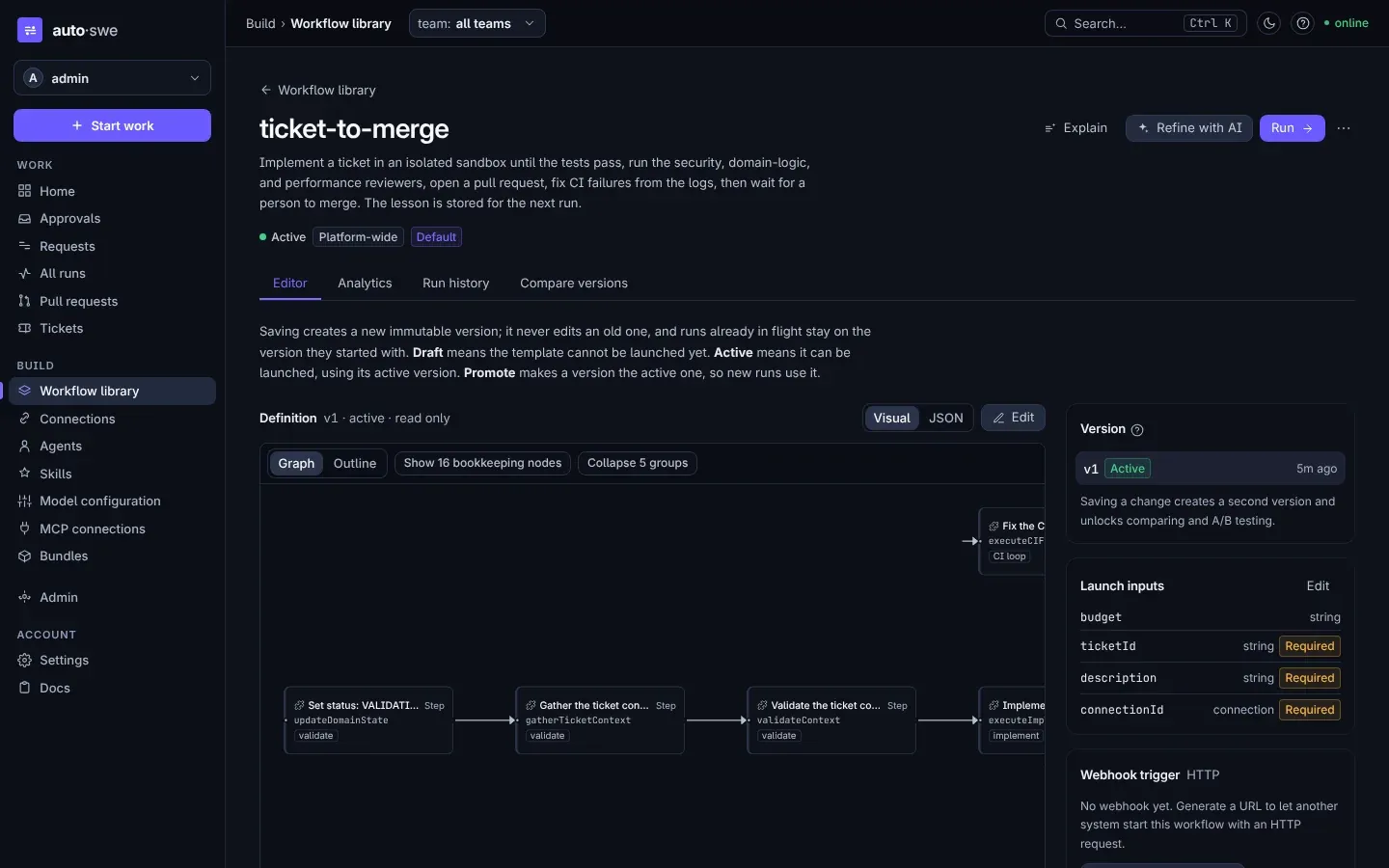Switch to Graph view
The width and height of the screenshot is (1389, 868).
pyautogui.click(x=296, y=463)
